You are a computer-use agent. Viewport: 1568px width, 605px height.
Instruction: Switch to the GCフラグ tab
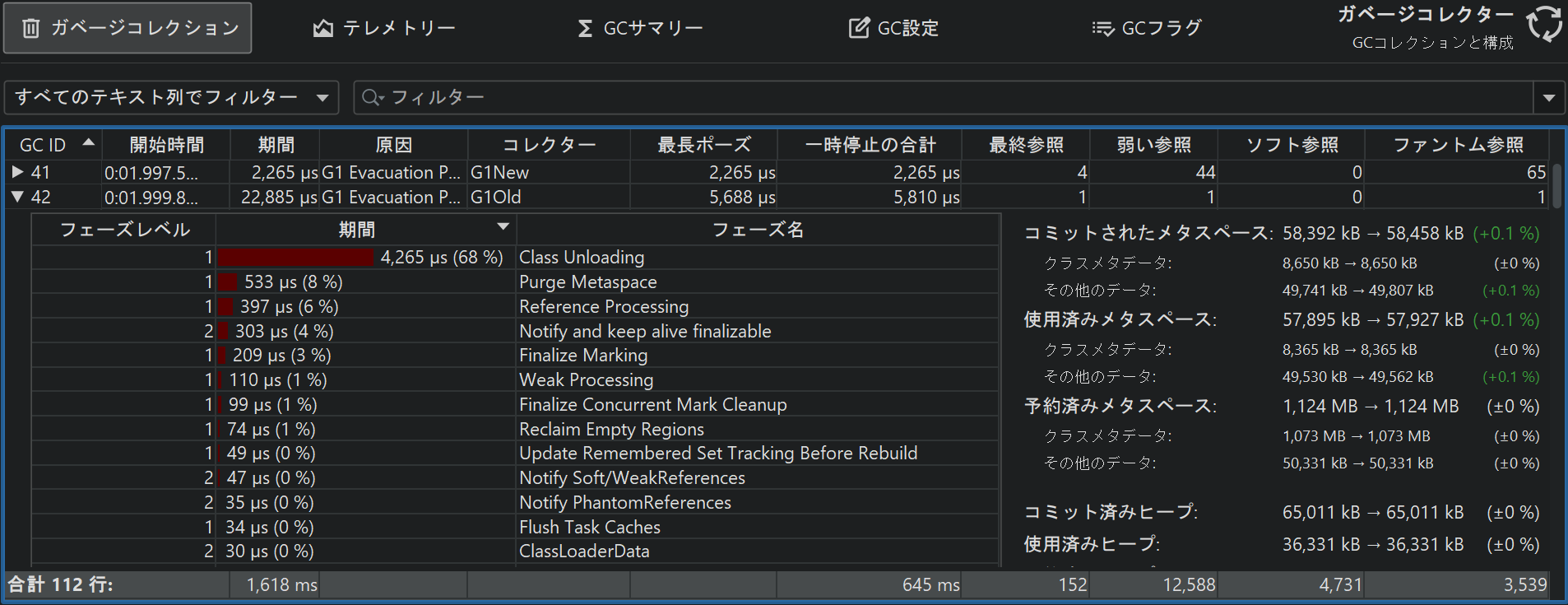click(1148, 29)
